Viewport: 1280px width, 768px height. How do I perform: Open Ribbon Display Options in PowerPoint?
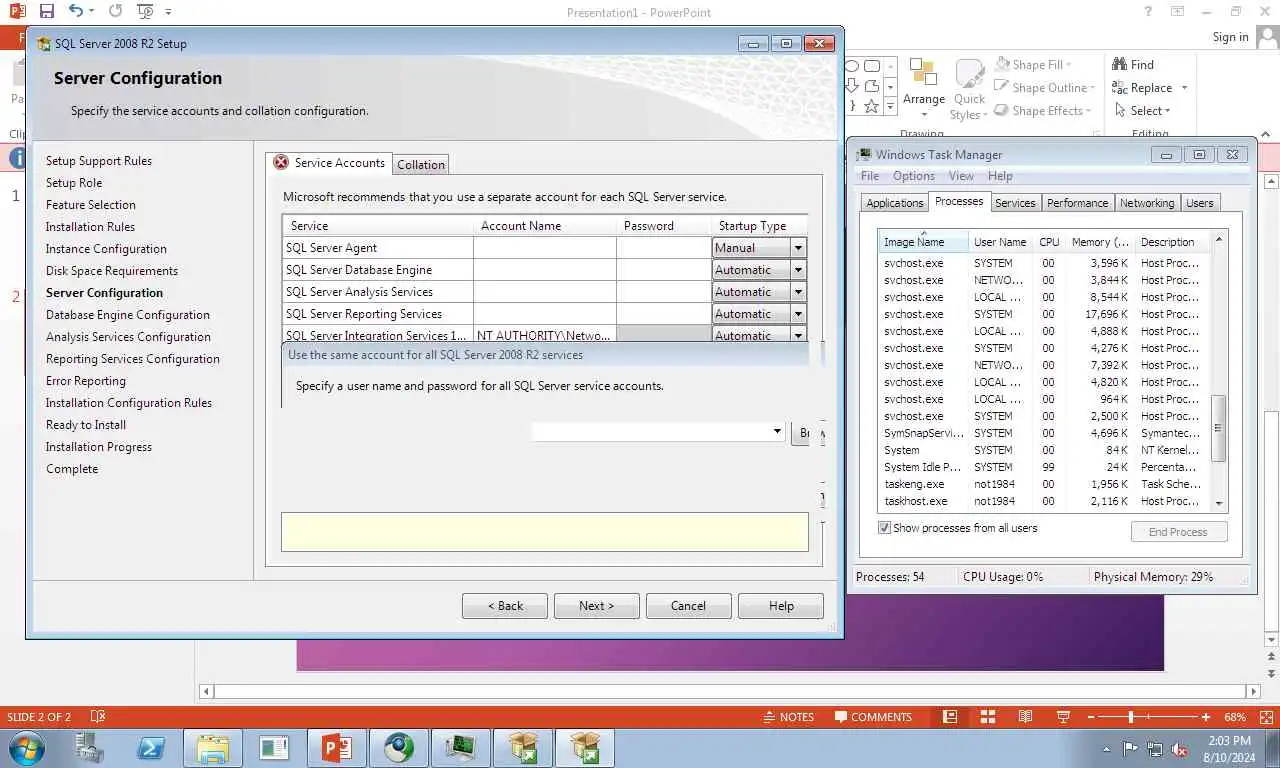tap(1178, 11)
